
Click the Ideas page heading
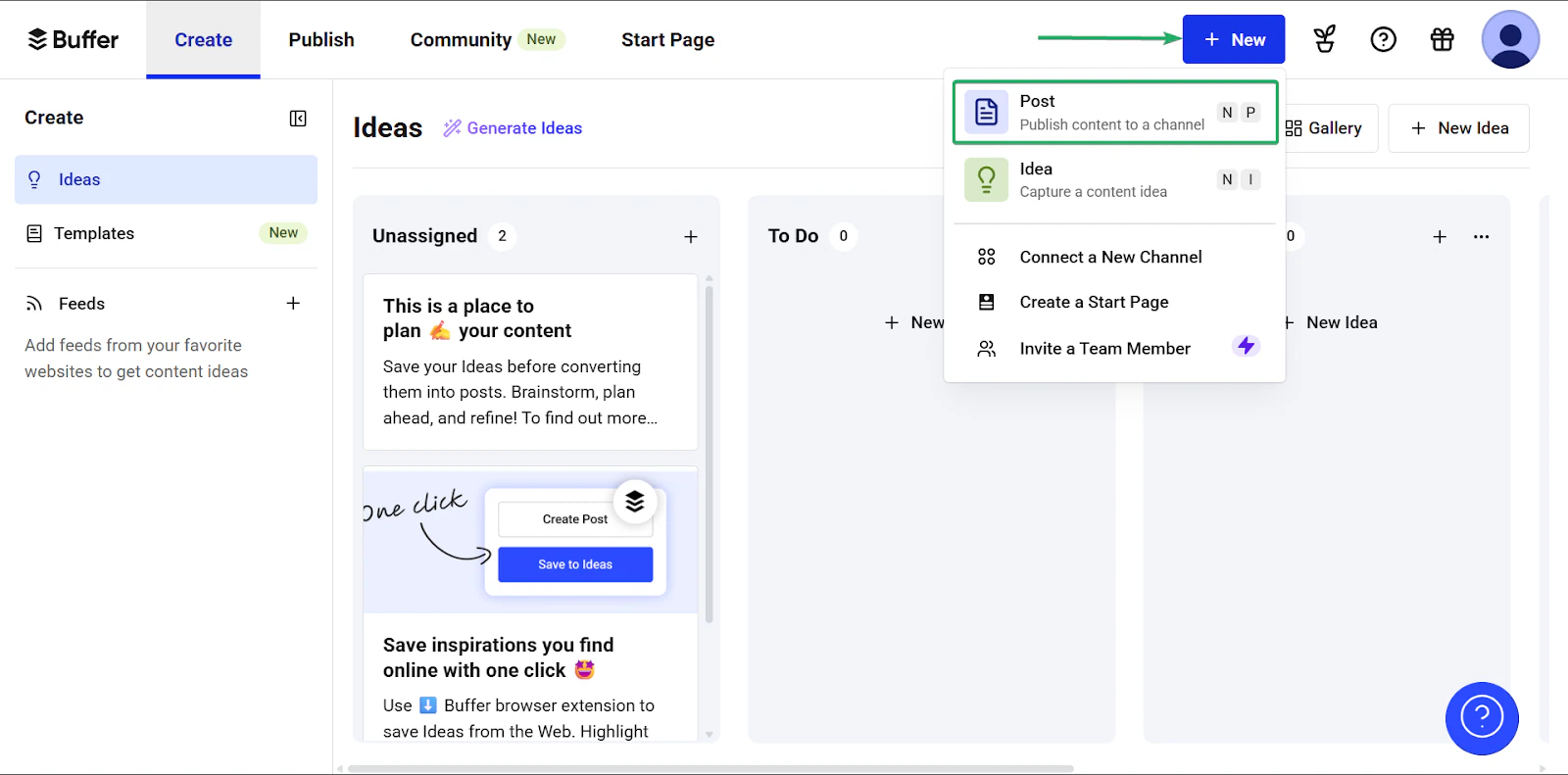coord(387,127)
